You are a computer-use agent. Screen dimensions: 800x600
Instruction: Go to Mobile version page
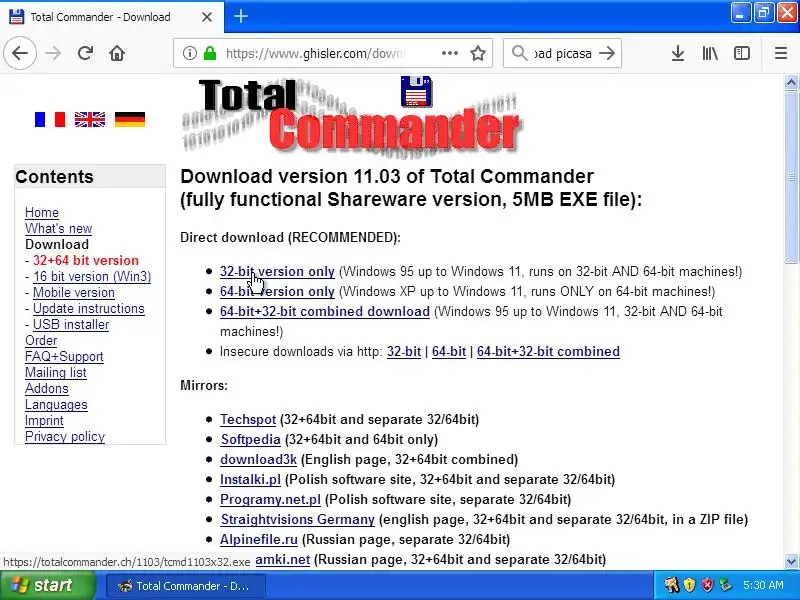74,292
